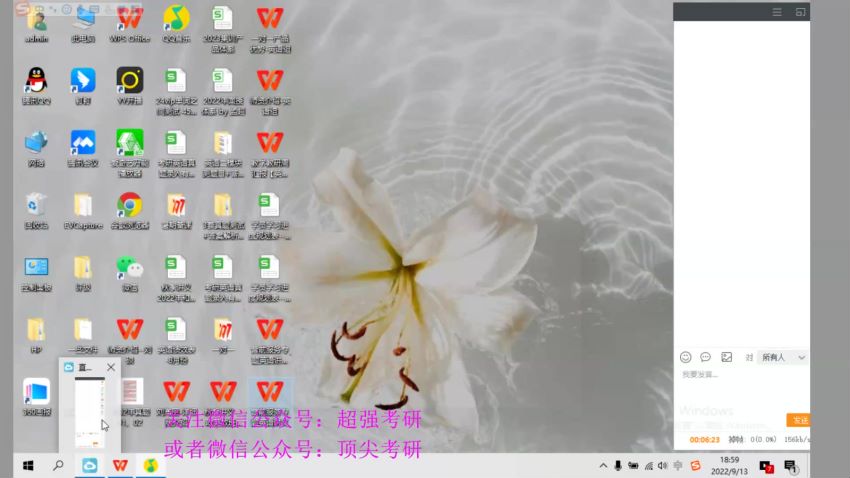
Task: Switch to QQ Music in taskbar
Action: [x=151, y=466]
